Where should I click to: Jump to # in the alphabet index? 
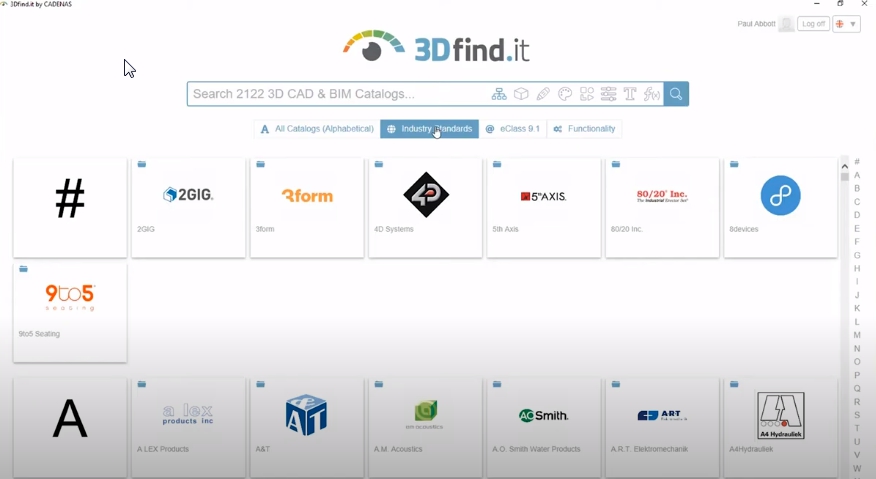point(857,162)
